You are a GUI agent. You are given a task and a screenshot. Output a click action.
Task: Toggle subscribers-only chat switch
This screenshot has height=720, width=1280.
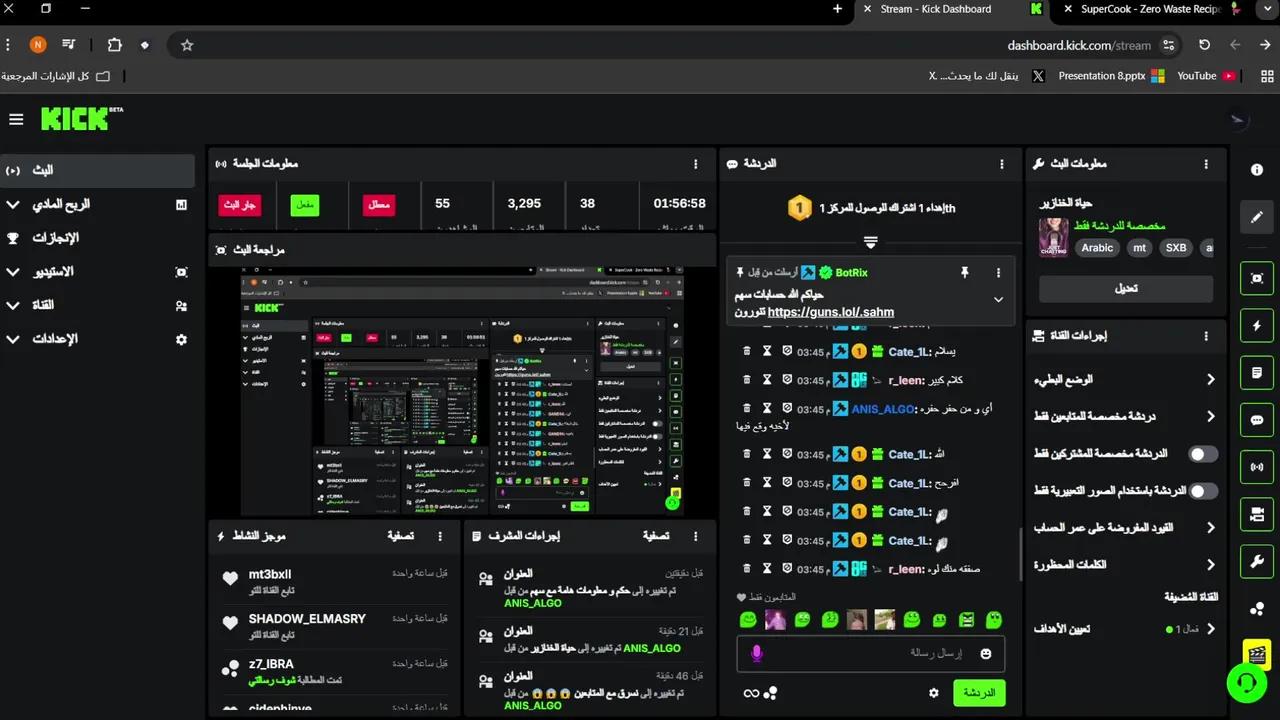tap(1203, 454)
